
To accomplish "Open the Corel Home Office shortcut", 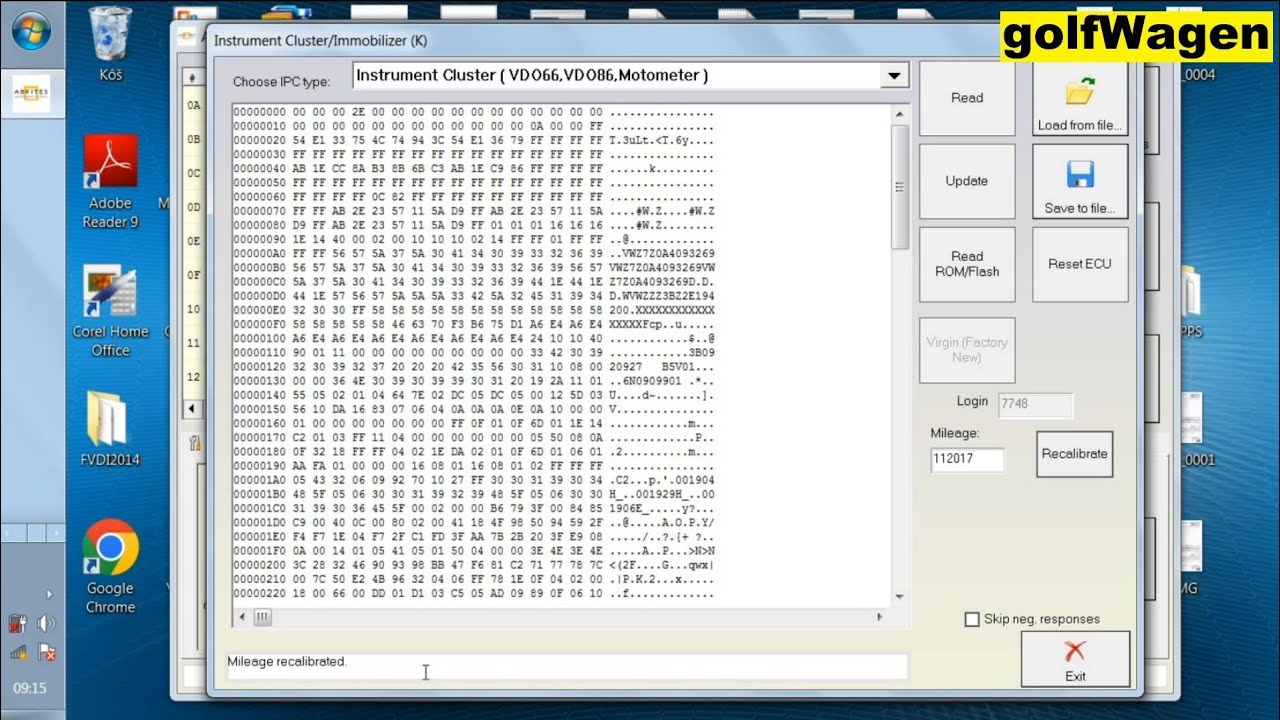I will pyautogui.click(x=110, y=311).
